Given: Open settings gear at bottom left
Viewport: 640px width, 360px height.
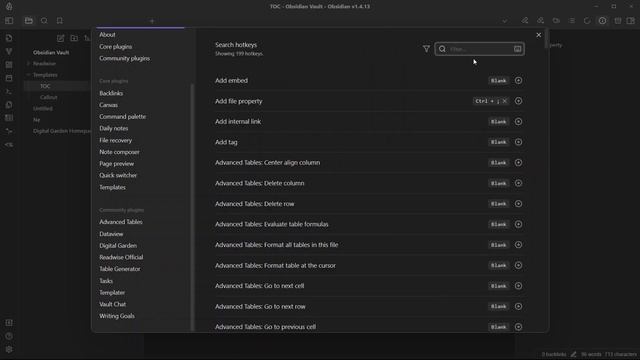Looking at the screenshot, I should [9, 349].
